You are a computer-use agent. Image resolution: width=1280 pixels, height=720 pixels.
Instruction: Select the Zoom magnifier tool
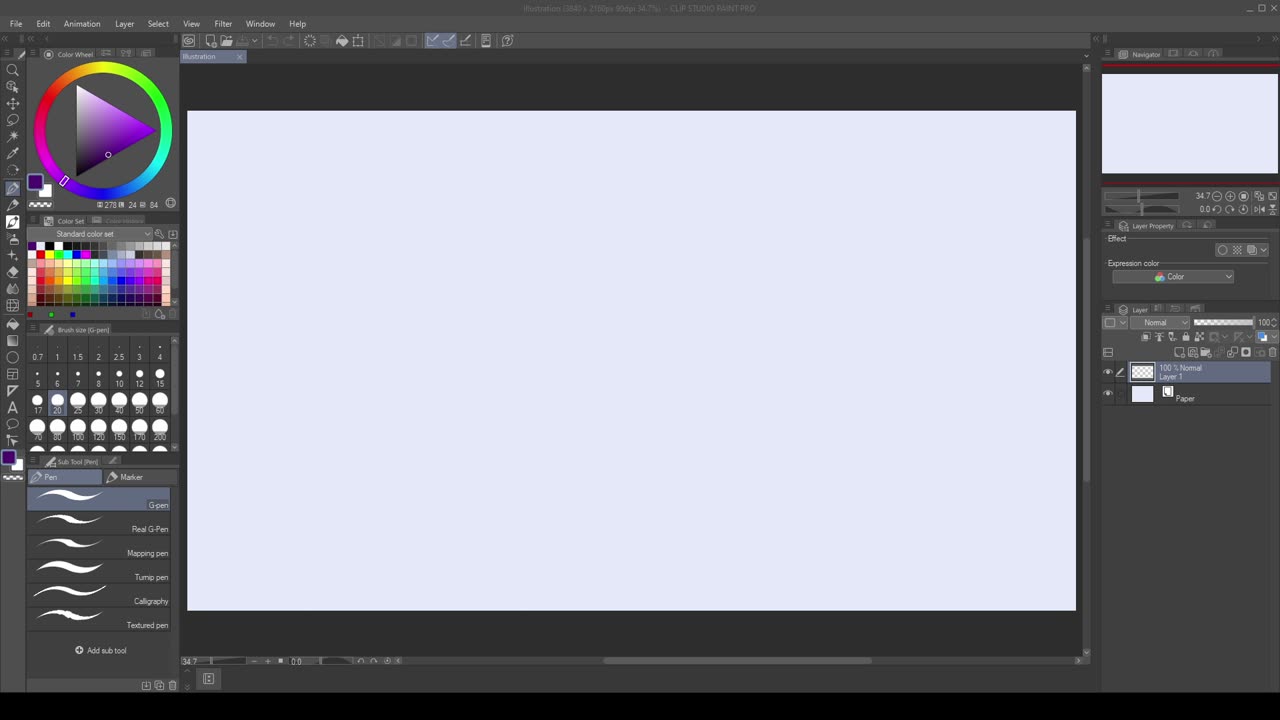[x=13, y=70]
